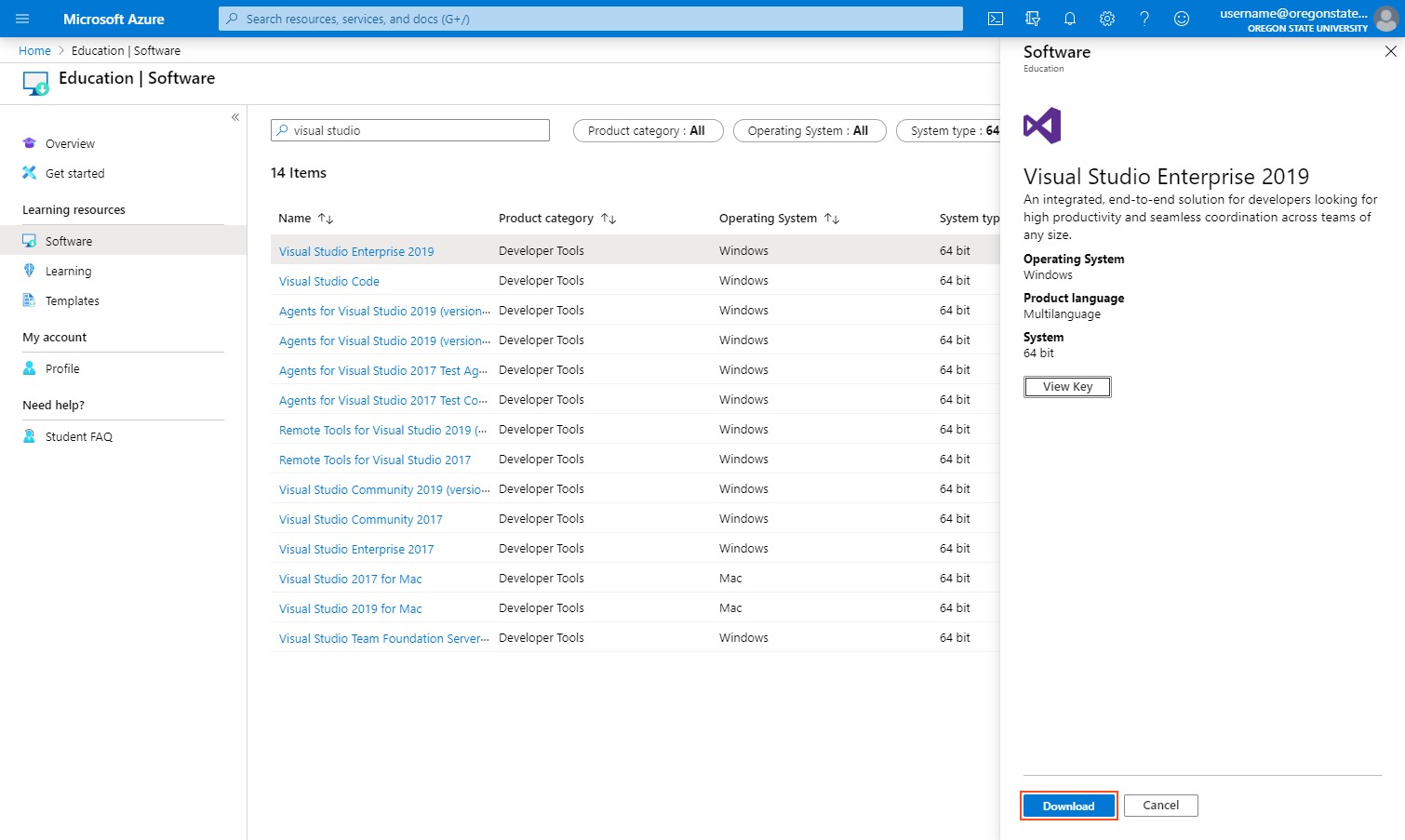The image size is (1405, 840).
Task: Click the Help question mark icon
Action: [1144, 19]
